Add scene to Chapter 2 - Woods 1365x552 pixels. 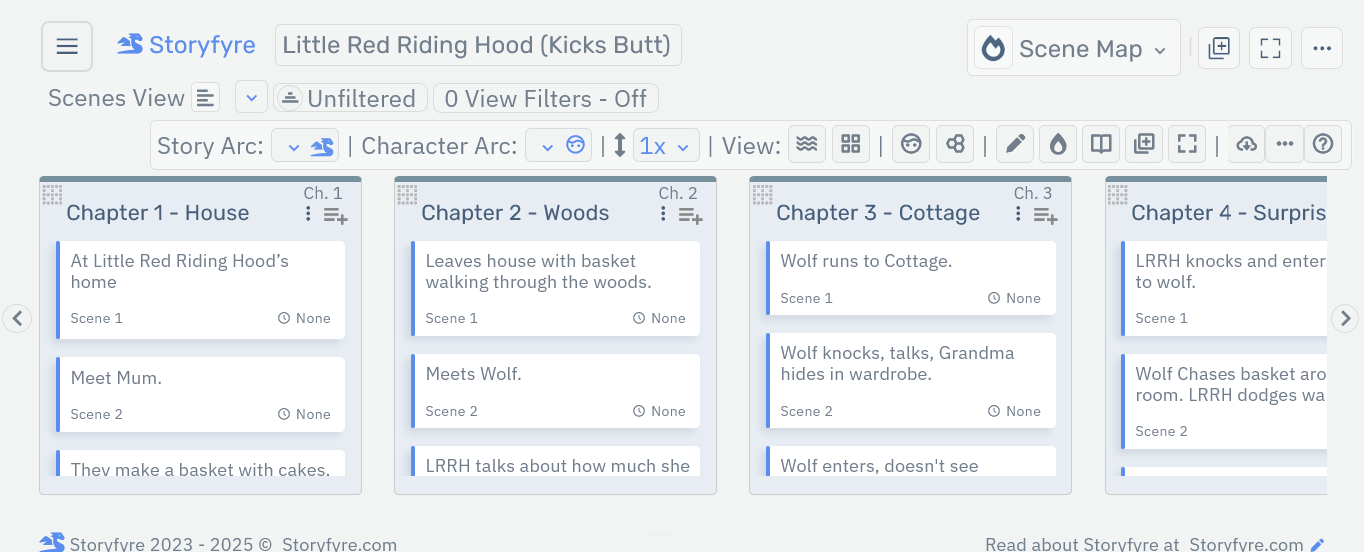coord(691,215)
